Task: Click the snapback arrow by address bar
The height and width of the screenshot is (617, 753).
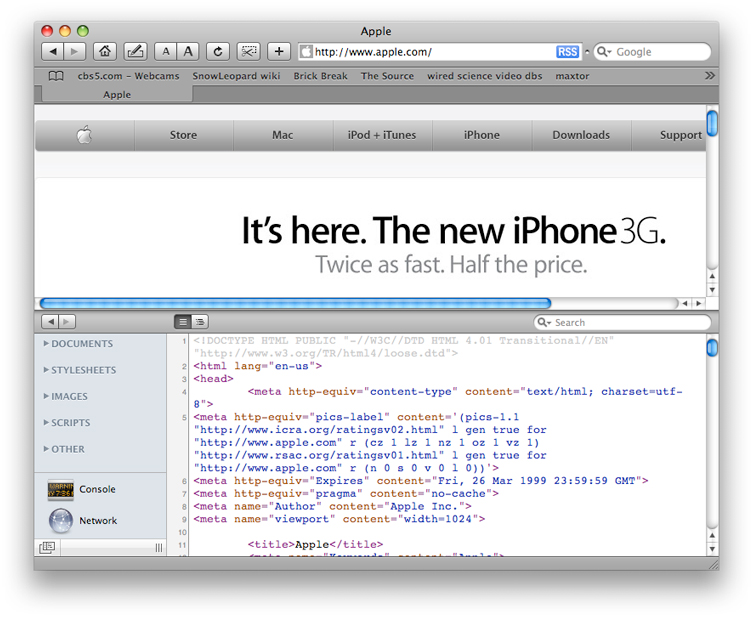Action: 587,51
